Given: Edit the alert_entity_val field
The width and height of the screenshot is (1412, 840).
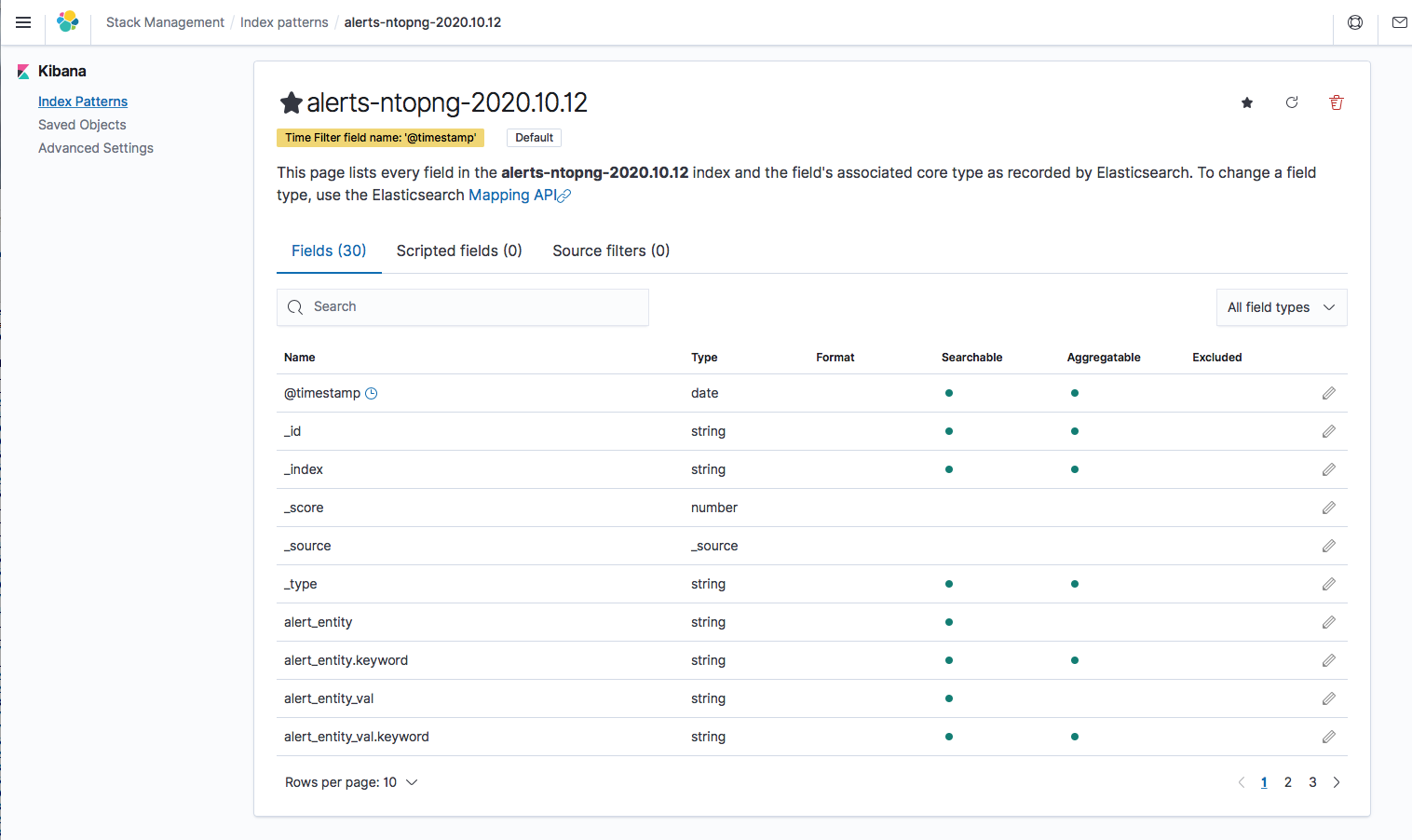Looking at the screenshot, I should pos(1329,698).
